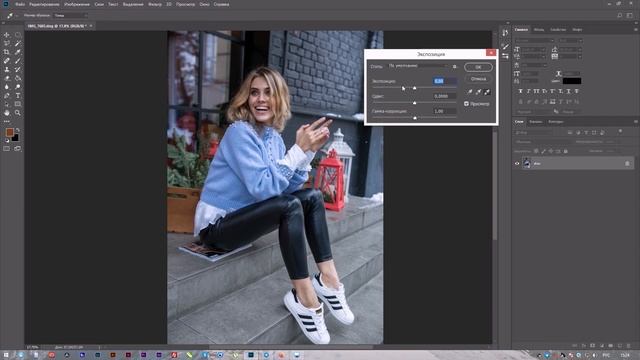This screenshot has height=360, width=640.
Task: Reset default foreground and background colors
Action: point(7,140)
